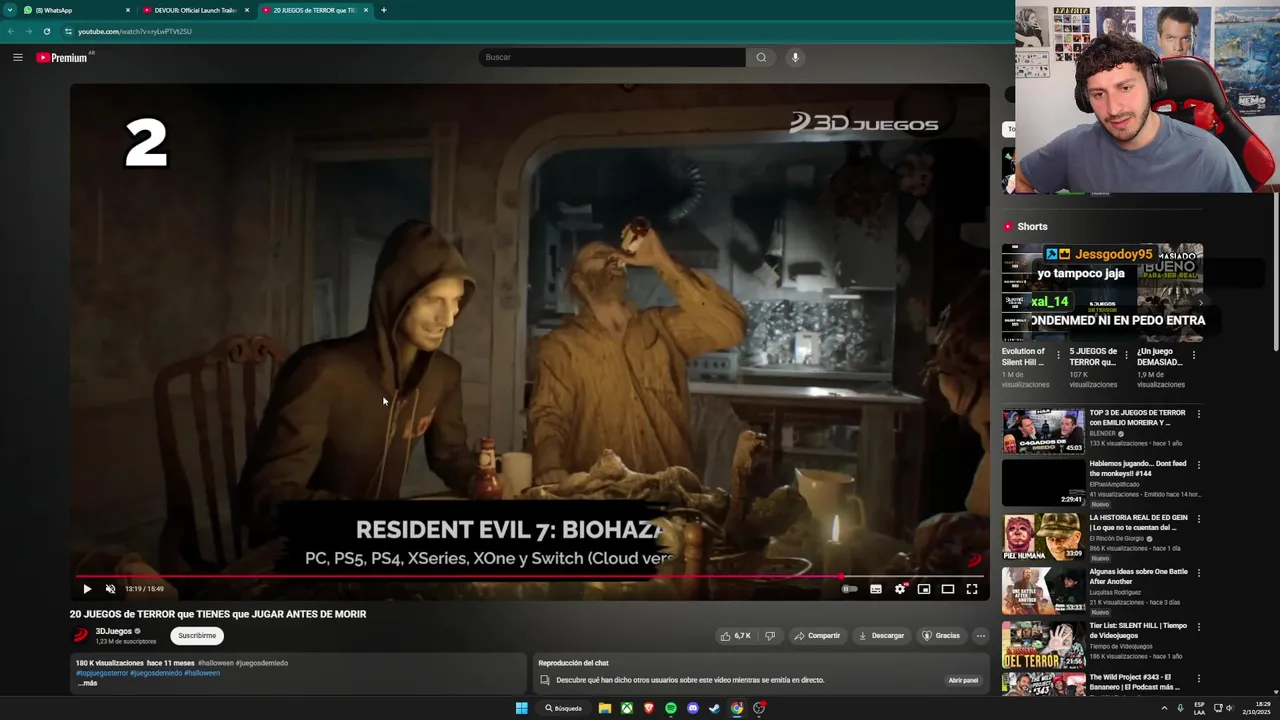
Task: Go to YouTube Premium home logo
Action: point(63,57)
